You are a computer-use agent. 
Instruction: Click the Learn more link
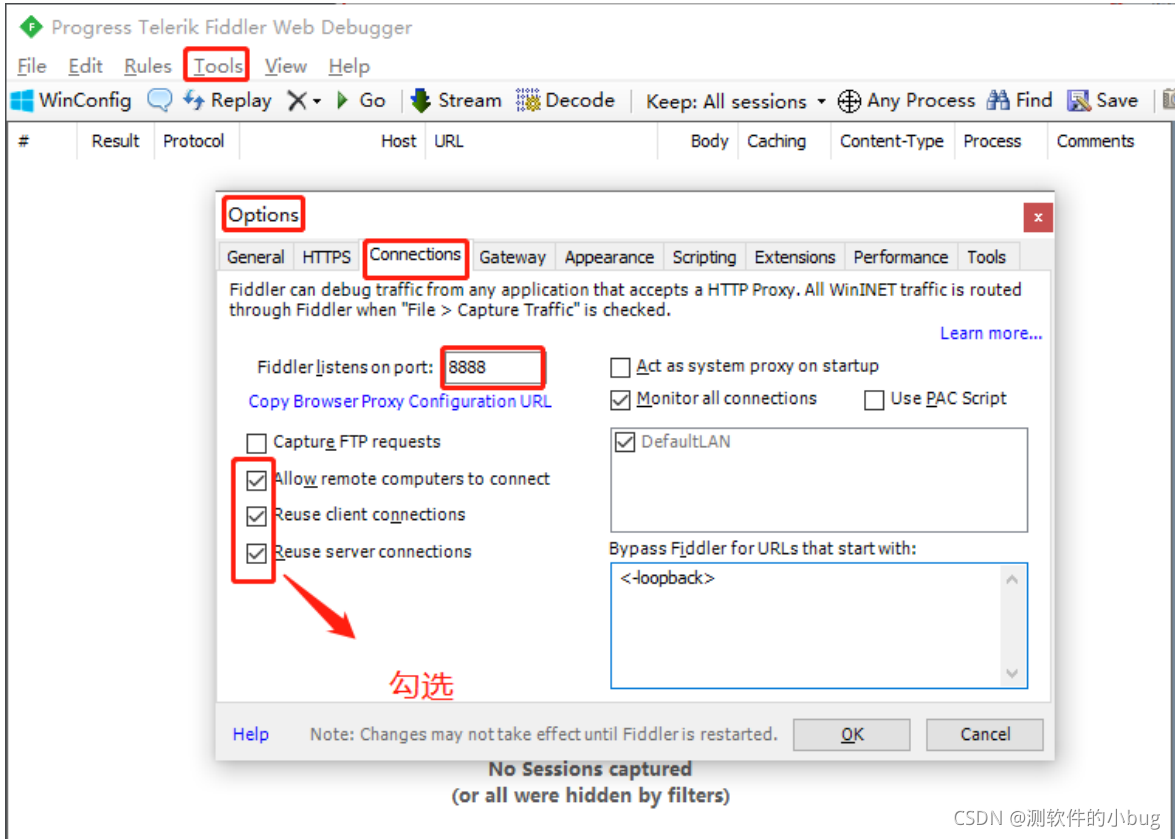coord(991,333)
